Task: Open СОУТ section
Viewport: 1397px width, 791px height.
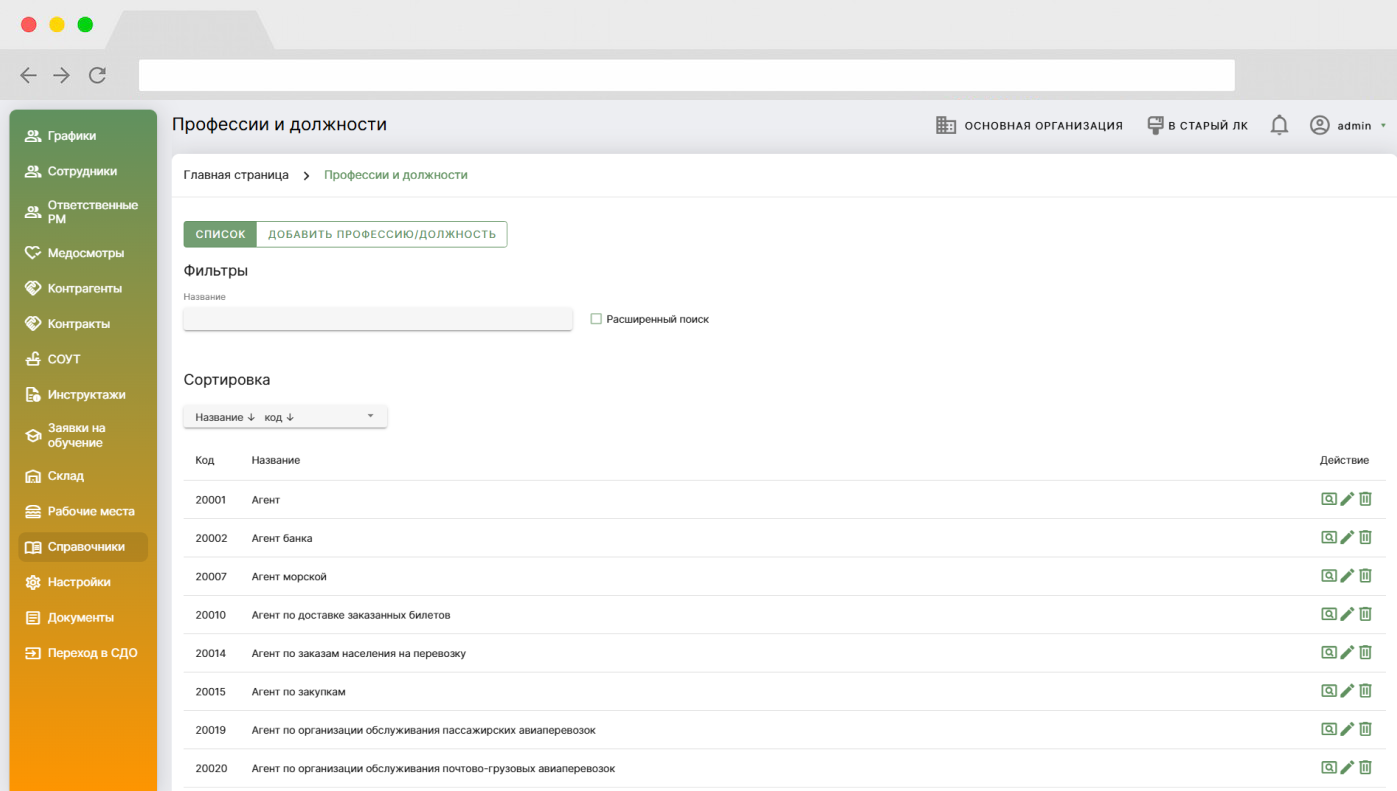Action: (83, 359)
